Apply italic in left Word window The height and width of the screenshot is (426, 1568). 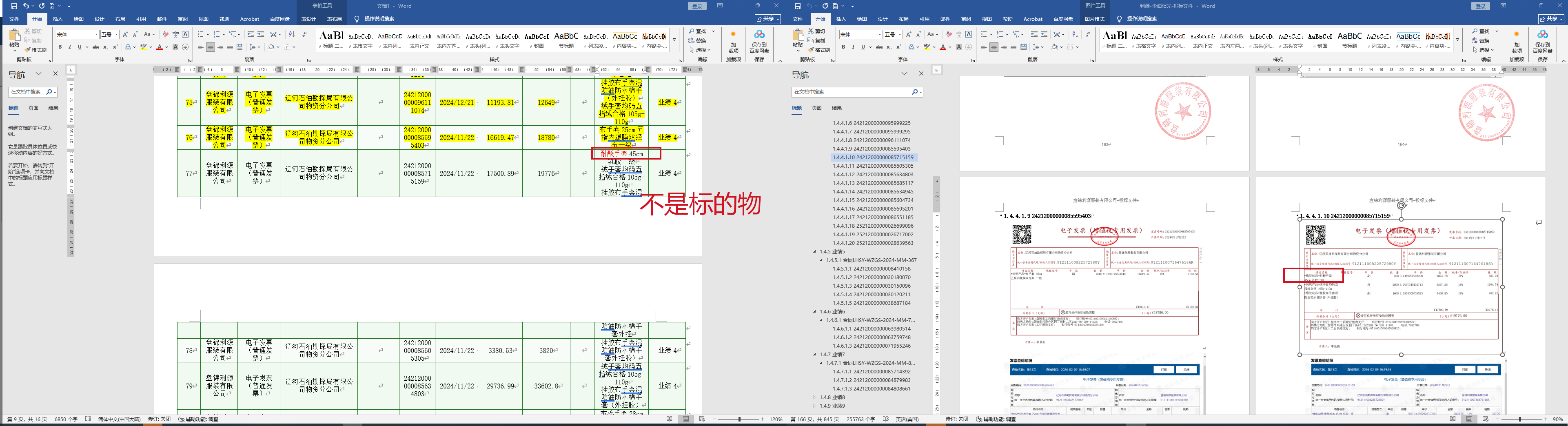point(69,47)
